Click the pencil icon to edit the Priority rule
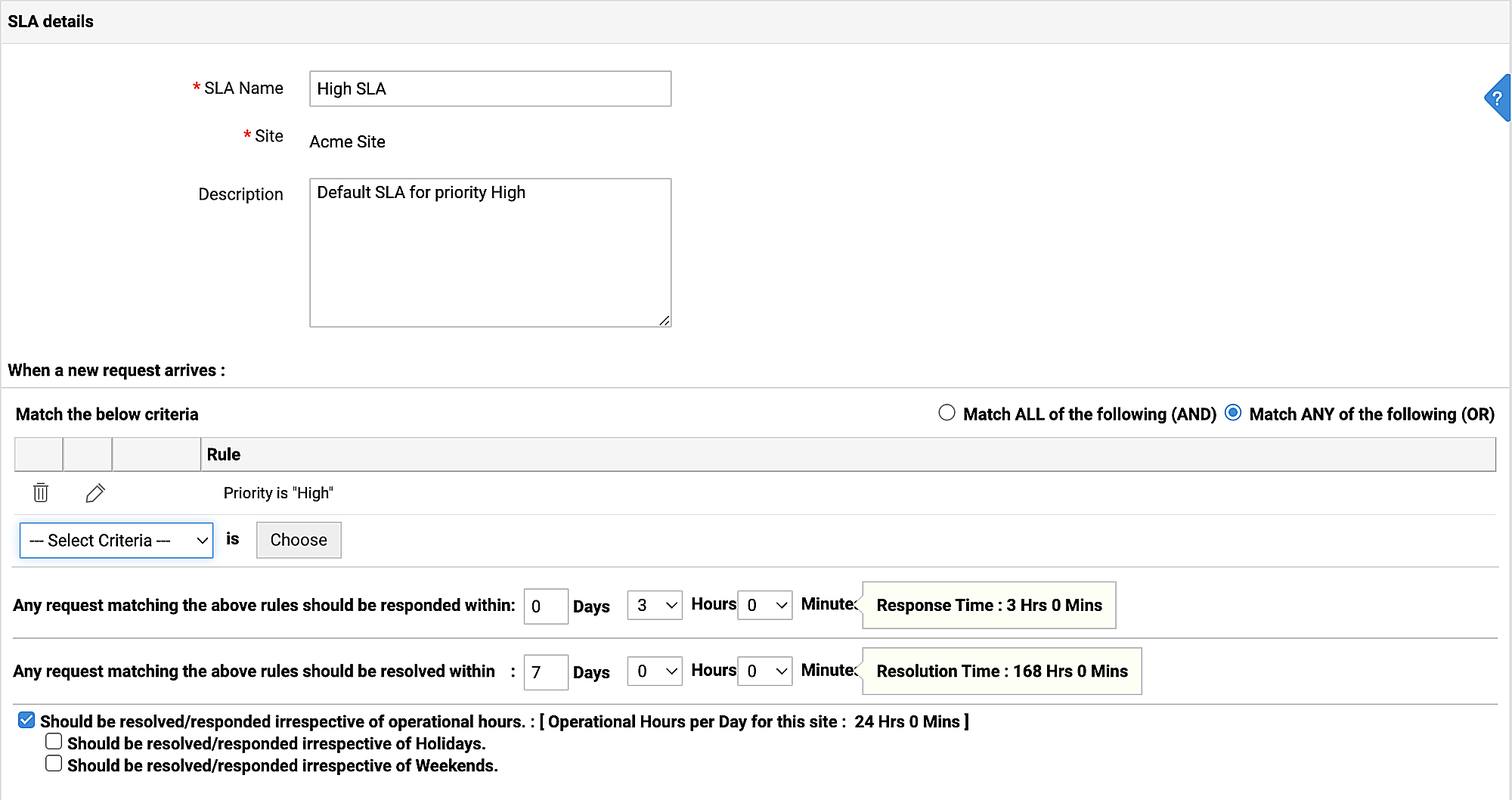Image resolution: width=1512 pixels, height=800 pixels. [95, 493]
